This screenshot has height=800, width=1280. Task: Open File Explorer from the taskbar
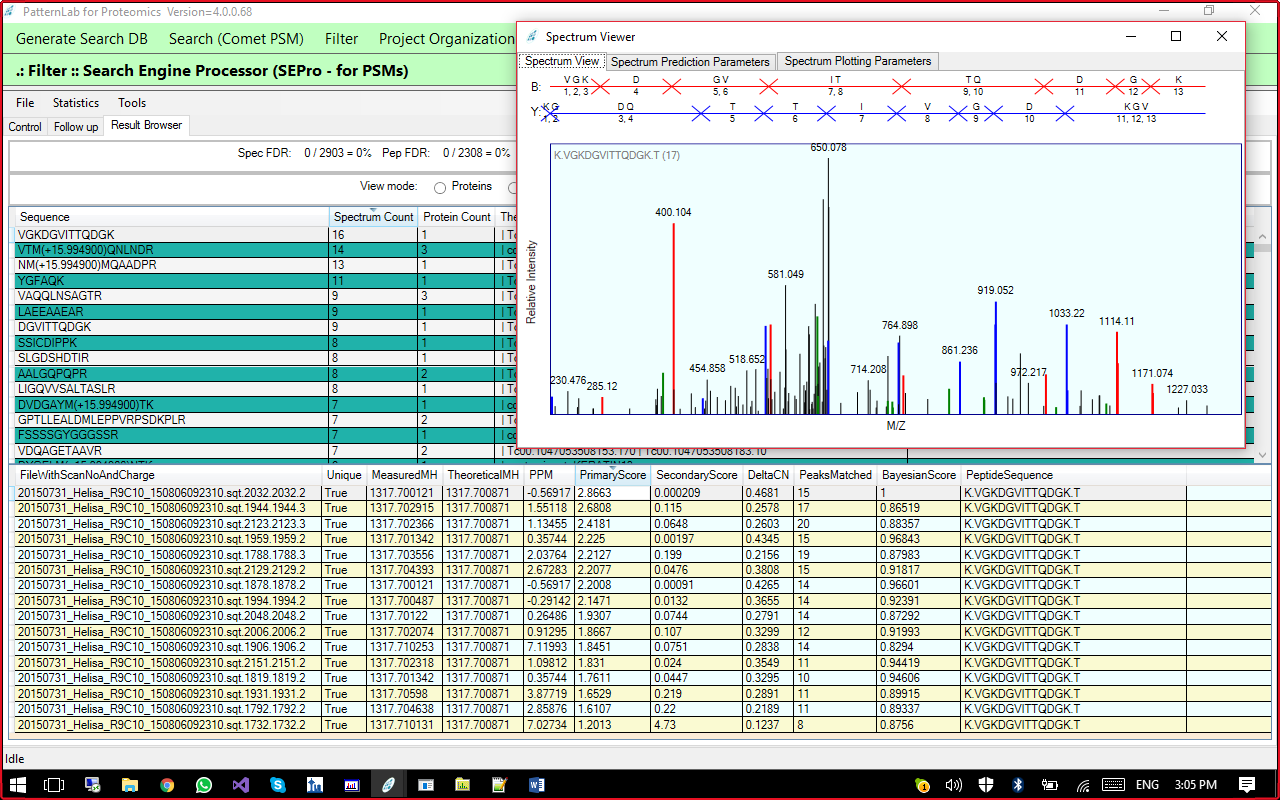129,785
